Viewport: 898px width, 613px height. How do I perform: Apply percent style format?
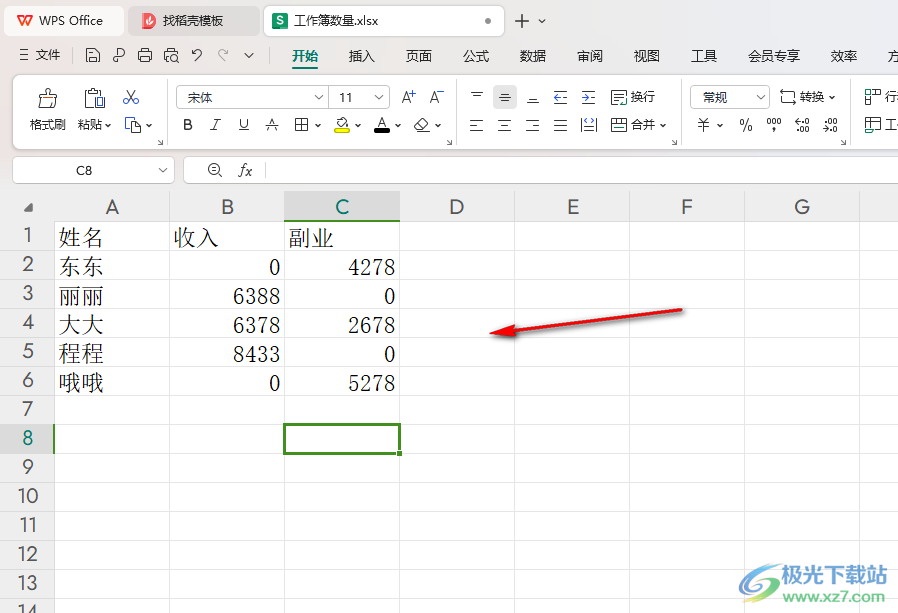coord(746,125)
